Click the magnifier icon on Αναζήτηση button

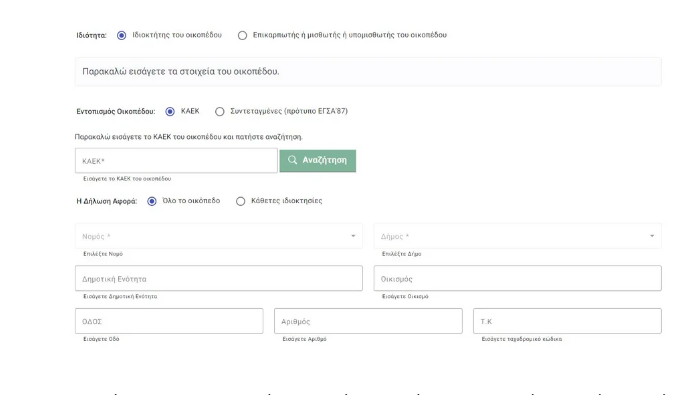292,160
